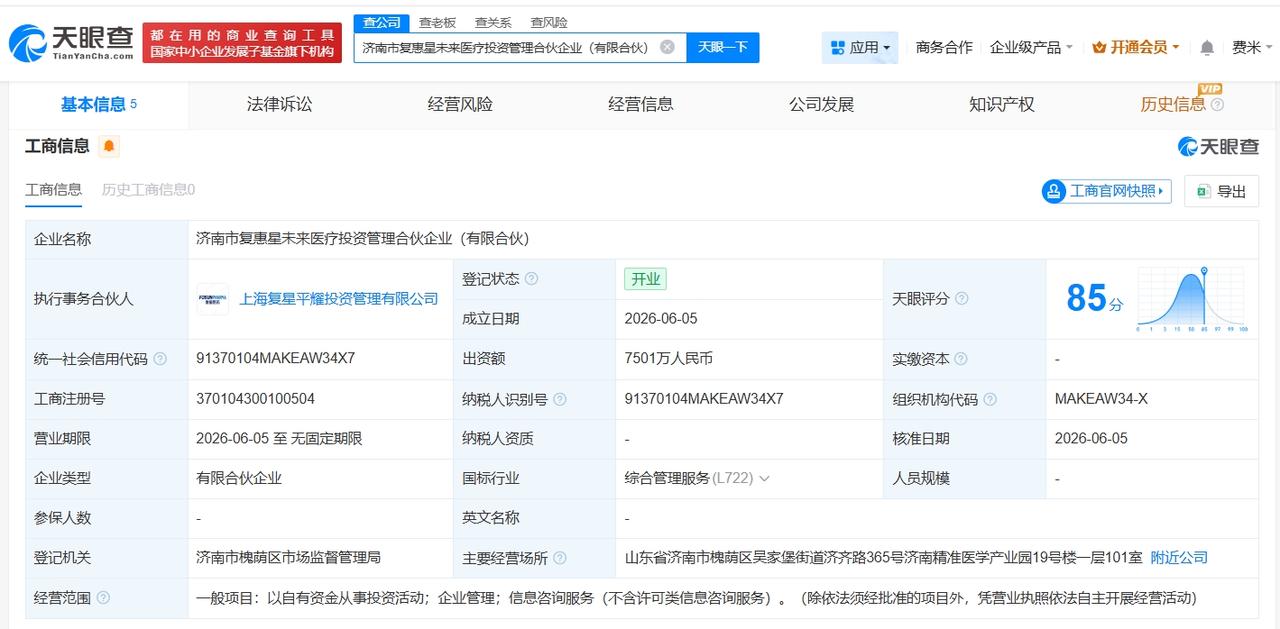
Task: Show help for 天眼评分
Action: point(961,299)
